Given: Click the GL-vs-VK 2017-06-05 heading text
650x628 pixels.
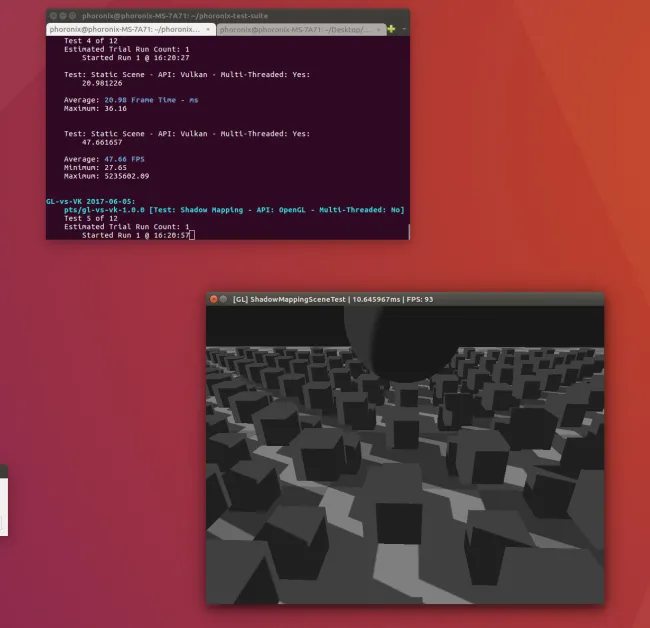Looking at the screenshot, I should 91,201.
